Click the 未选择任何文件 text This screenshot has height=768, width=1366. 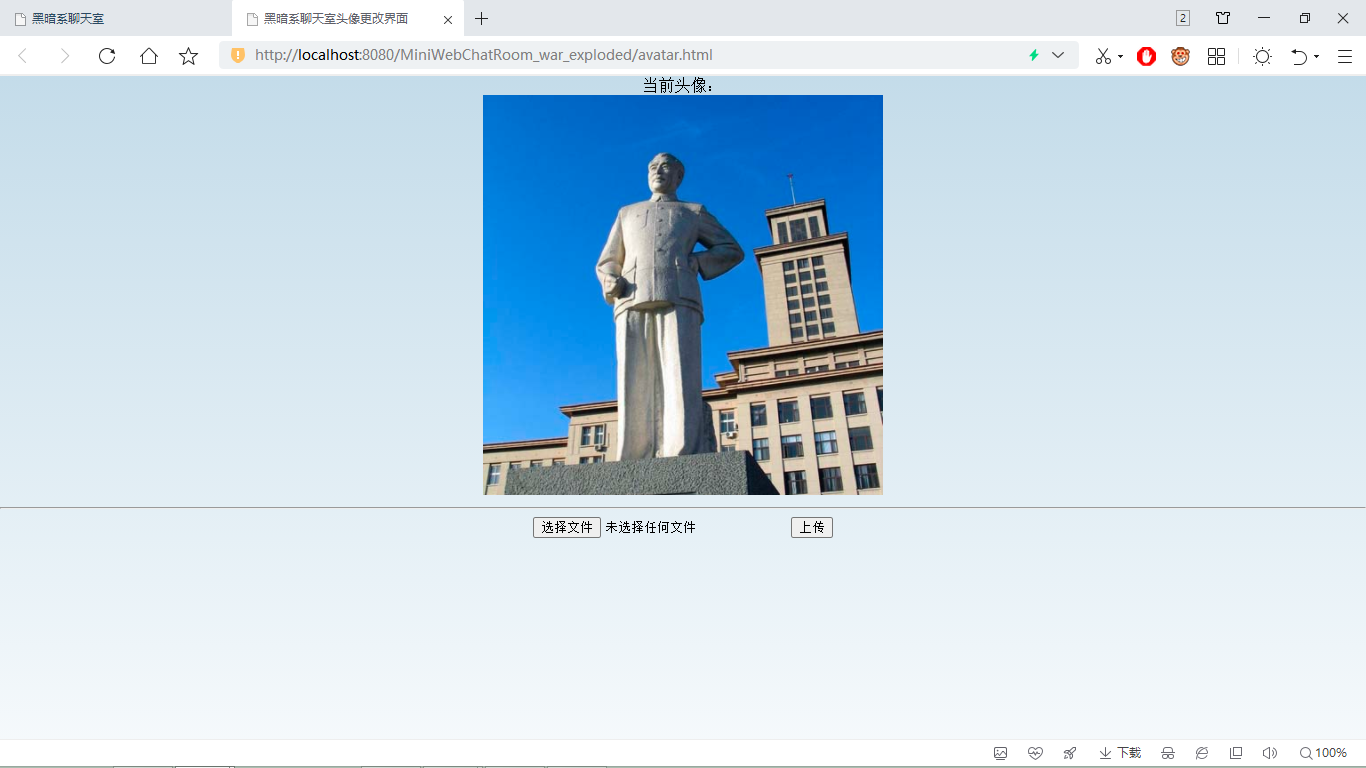tap(650, 527)
